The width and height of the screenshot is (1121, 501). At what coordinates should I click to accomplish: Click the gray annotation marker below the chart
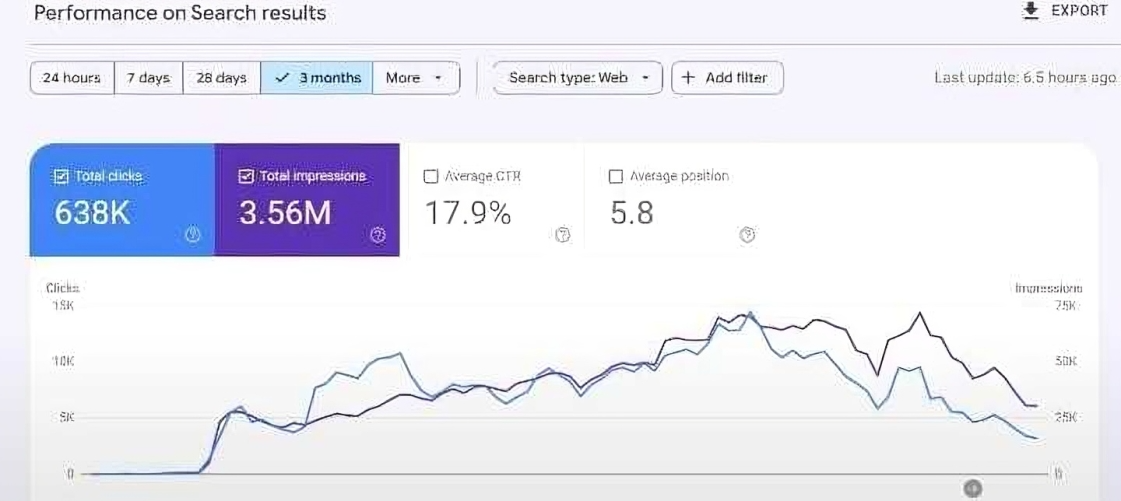(x=972, y=488)
